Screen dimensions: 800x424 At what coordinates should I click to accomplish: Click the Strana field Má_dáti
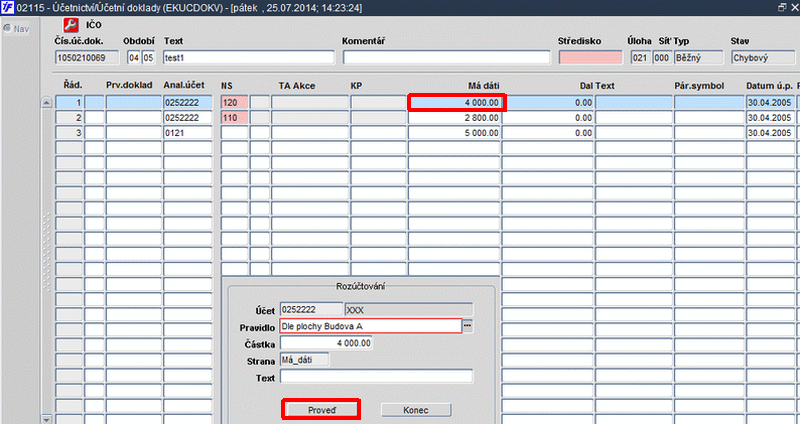305,360
